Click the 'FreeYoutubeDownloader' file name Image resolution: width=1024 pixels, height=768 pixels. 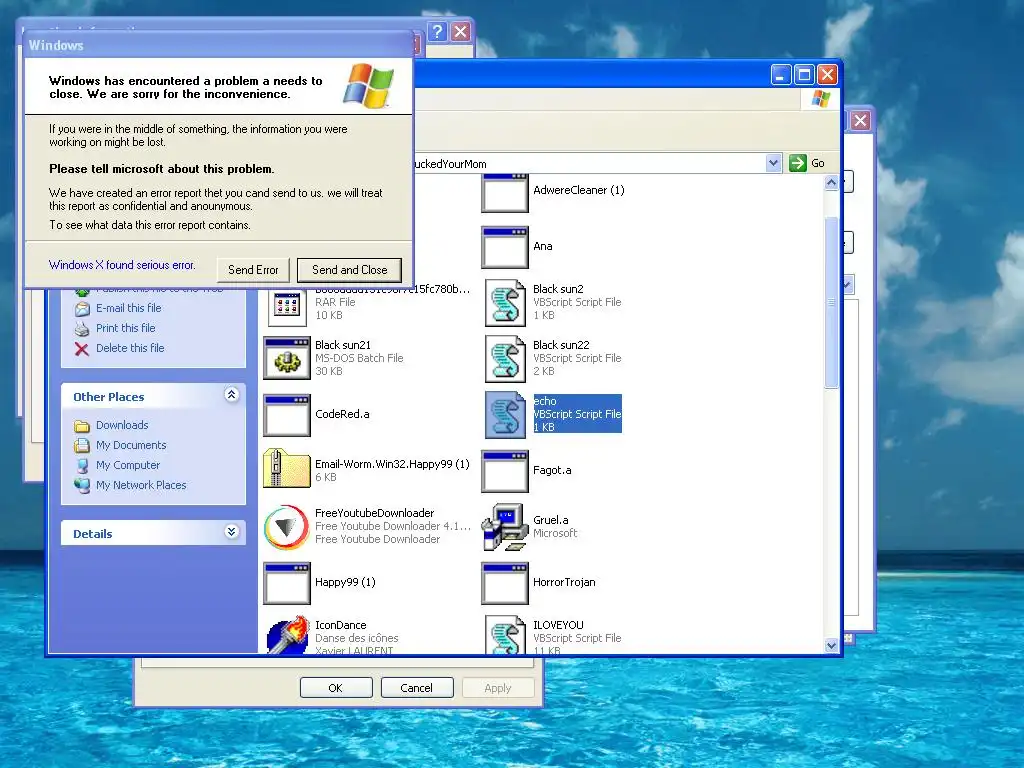375,513
